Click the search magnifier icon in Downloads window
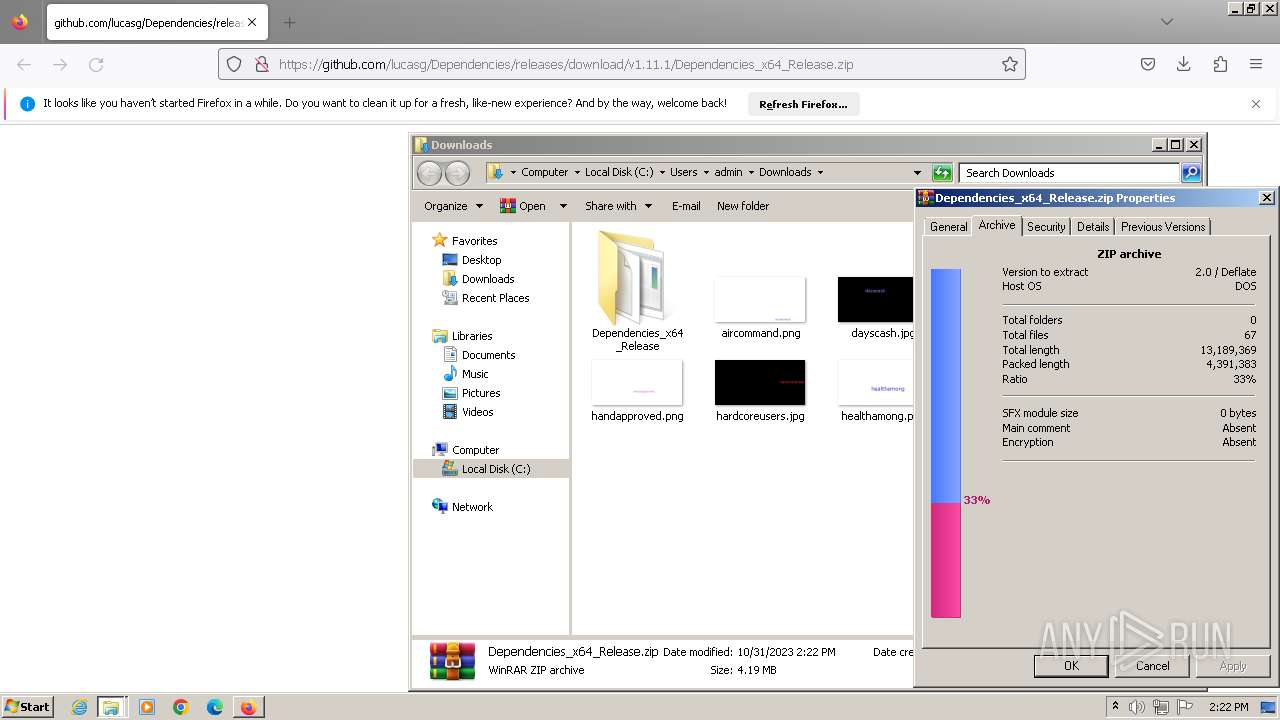The height and width of the screenshot is (720, 1280). [x=1190, y=173]
